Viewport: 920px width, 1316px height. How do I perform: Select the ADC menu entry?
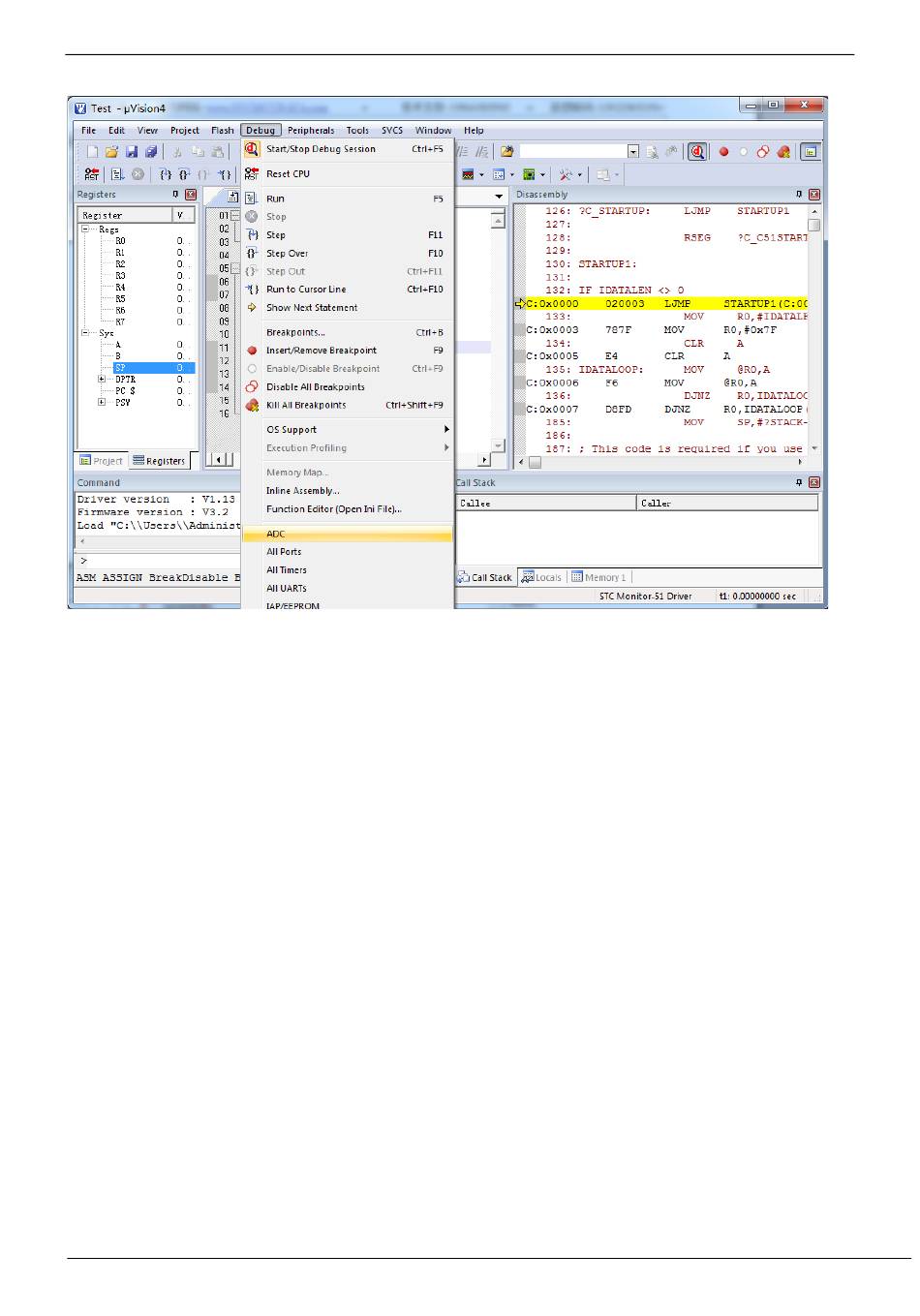pos(348,534)
